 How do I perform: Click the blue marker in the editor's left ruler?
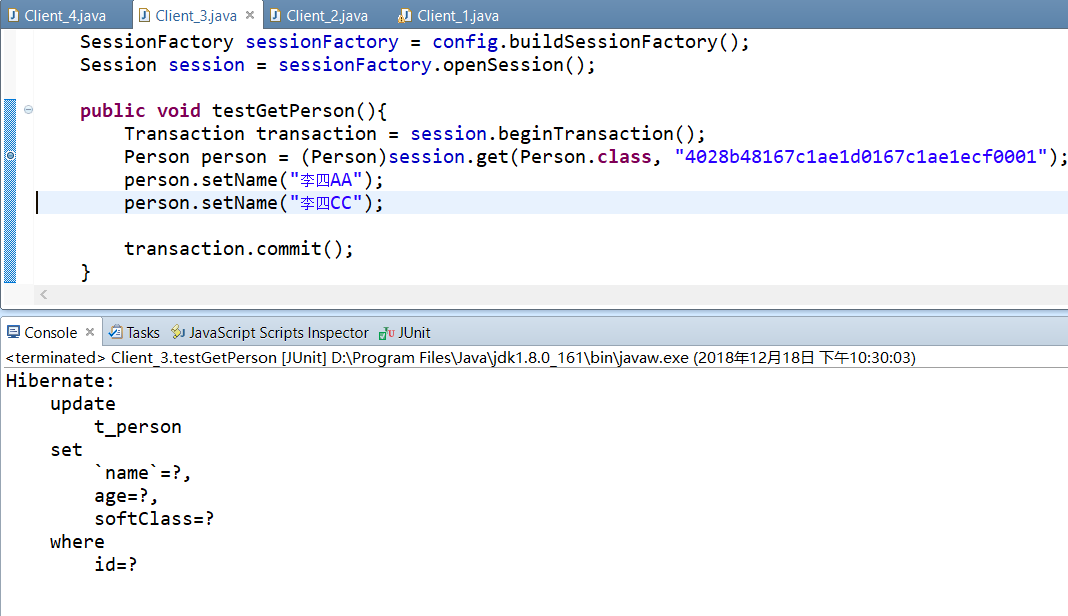click(9, 155)
